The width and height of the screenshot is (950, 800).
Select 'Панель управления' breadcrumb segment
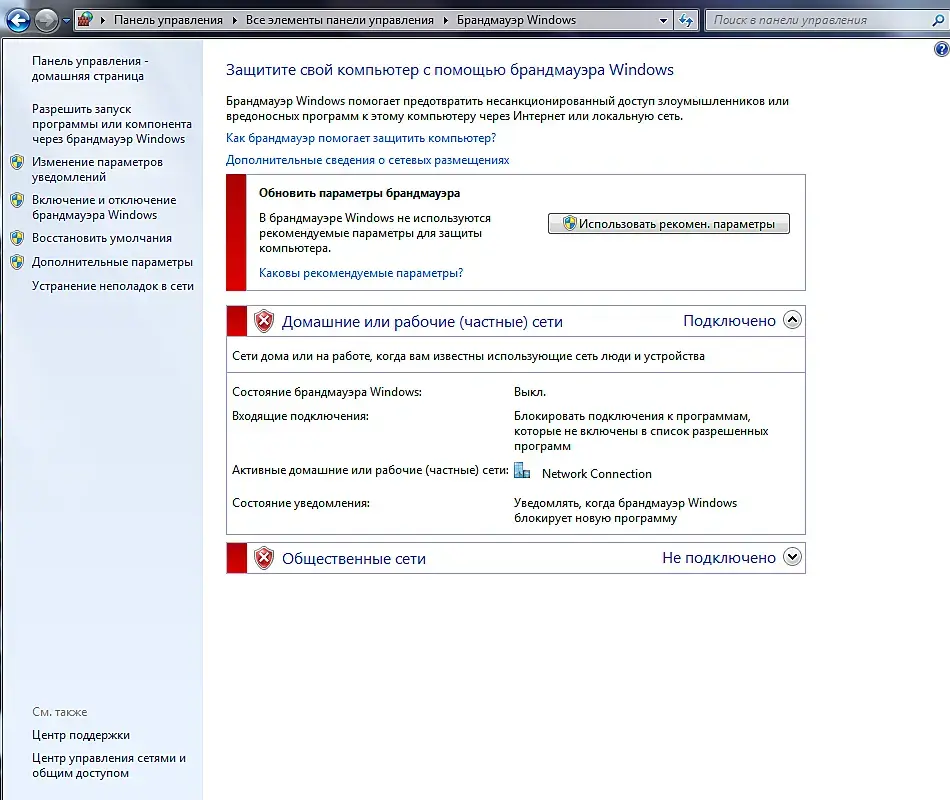(168, 20)
